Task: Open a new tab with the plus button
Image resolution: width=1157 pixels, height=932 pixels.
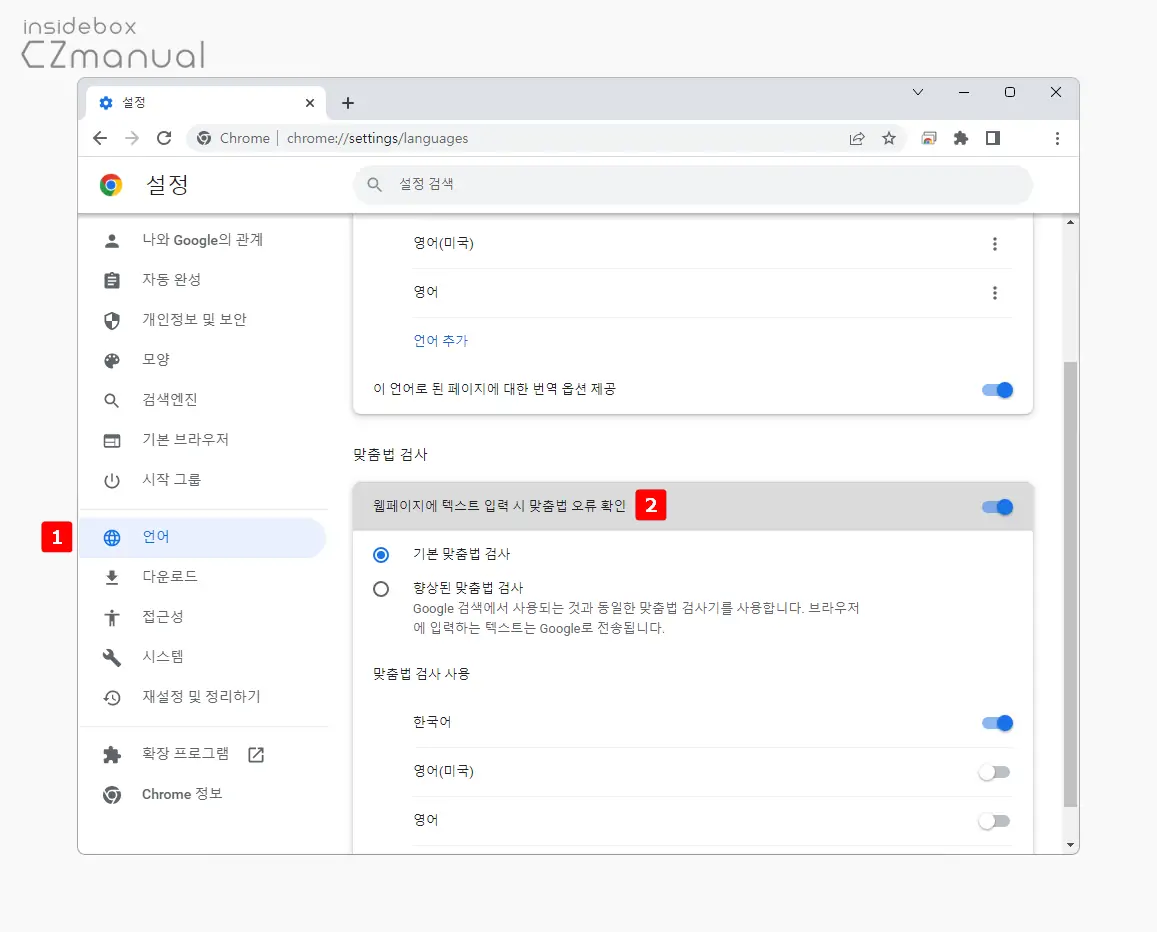Action: coord(348,103)
